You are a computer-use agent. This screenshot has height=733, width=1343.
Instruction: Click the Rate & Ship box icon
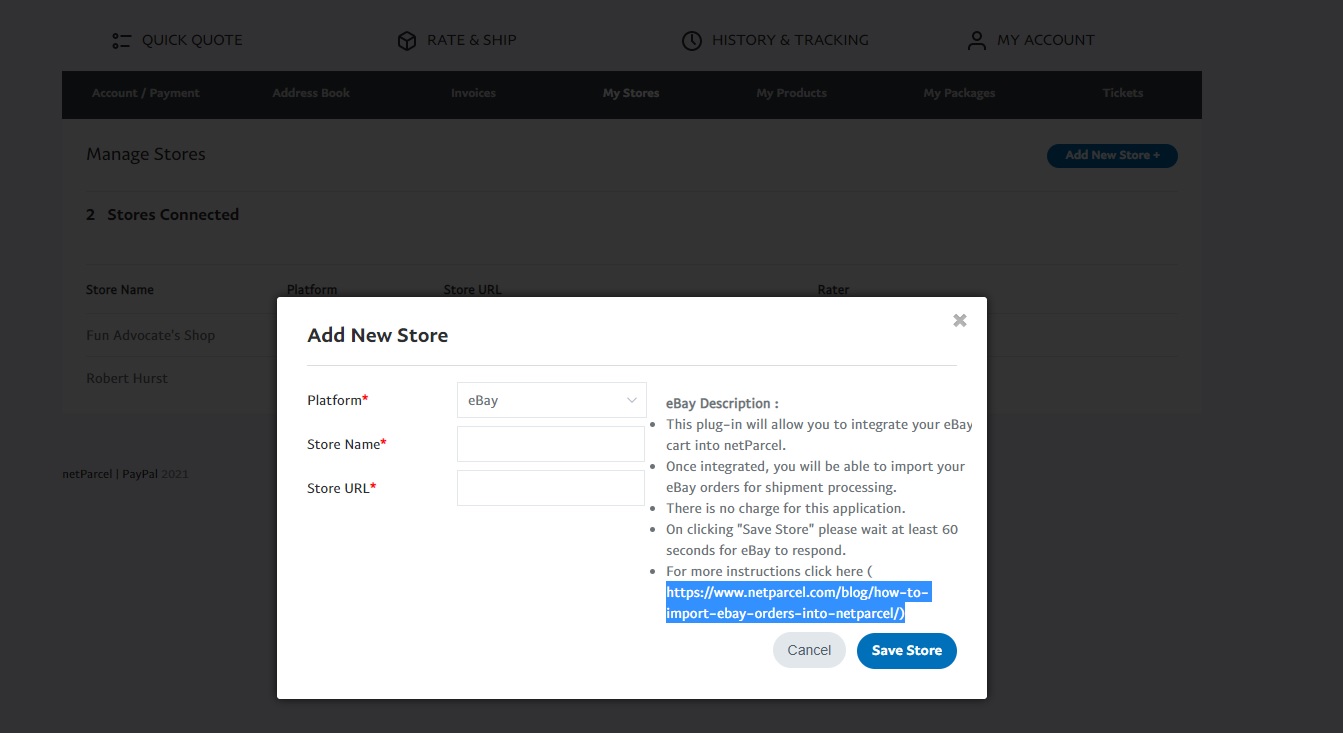pyautogui.click(x=406, y=41)
